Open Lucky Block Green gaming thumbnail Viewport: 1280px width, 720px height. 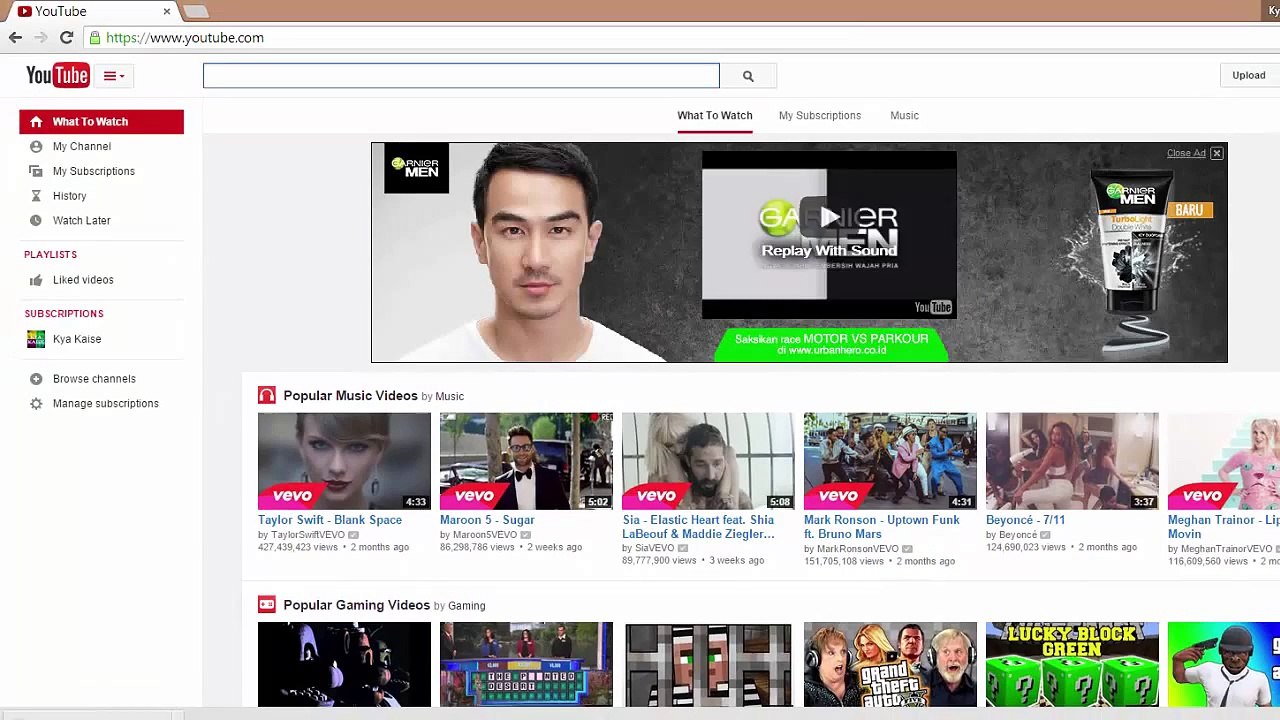pos(1072,664)
